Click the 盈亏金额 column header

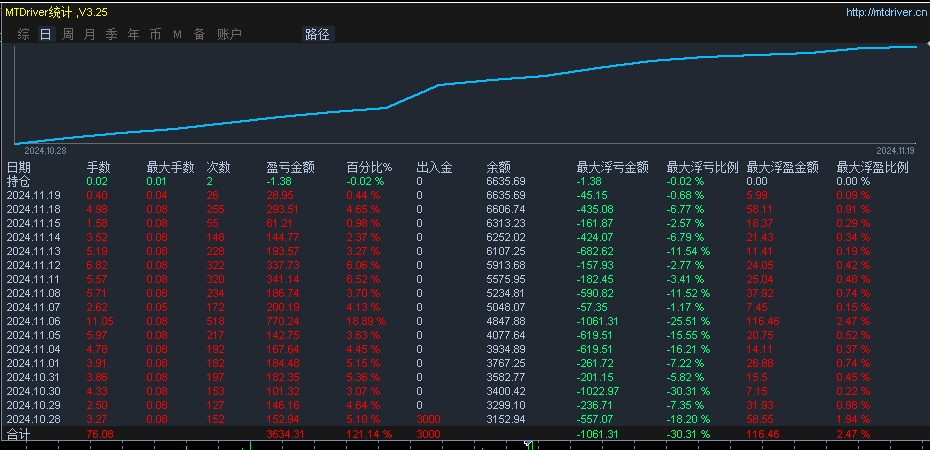tap(291, 168)
